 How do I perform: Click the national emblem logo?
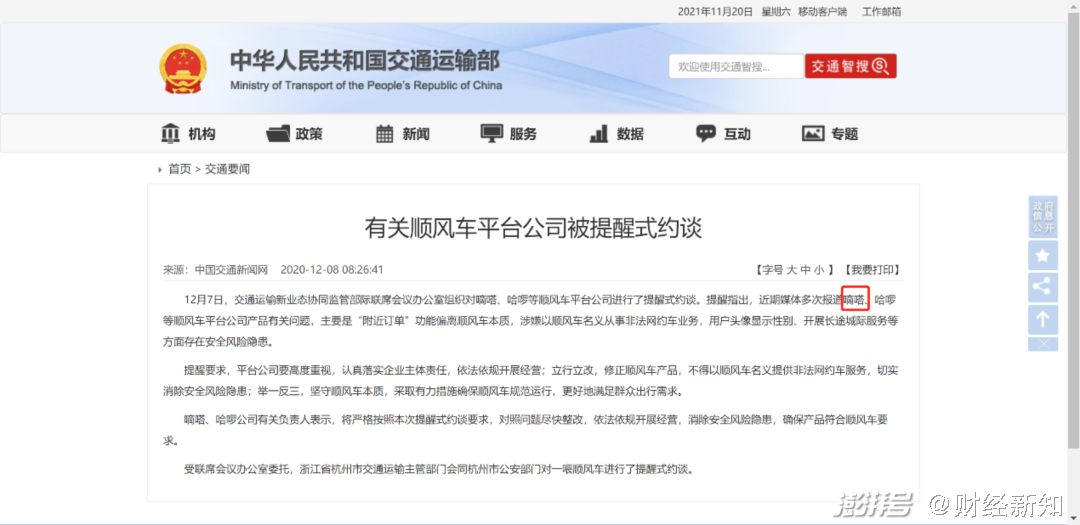pos(183,69)
